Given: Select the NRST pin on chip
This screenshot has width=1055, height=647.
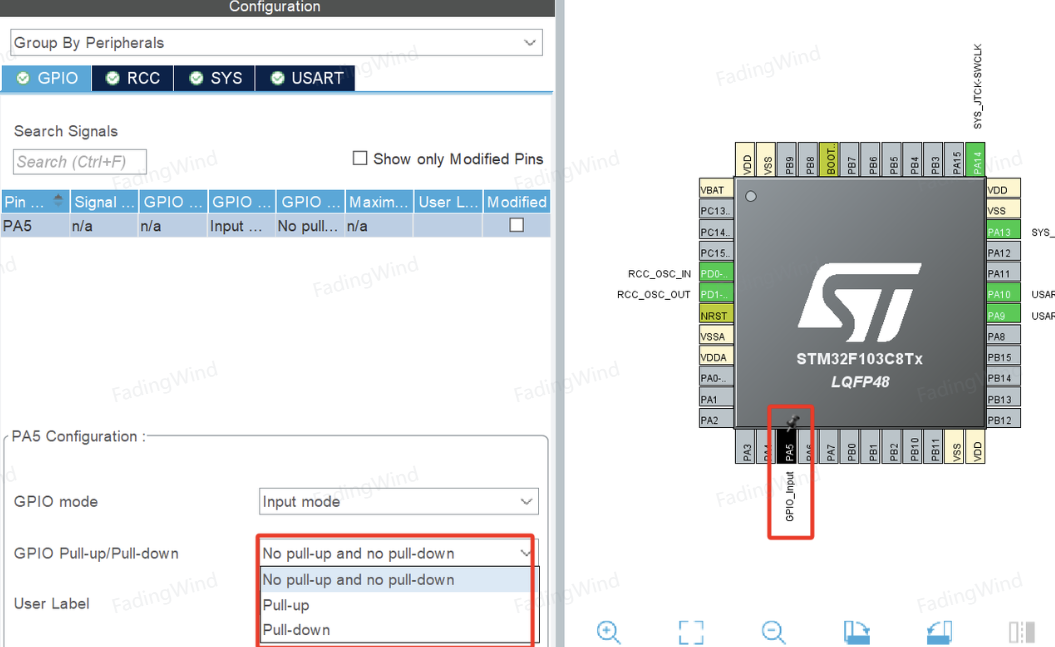Looking at the screenshot, I should [716, 315].
